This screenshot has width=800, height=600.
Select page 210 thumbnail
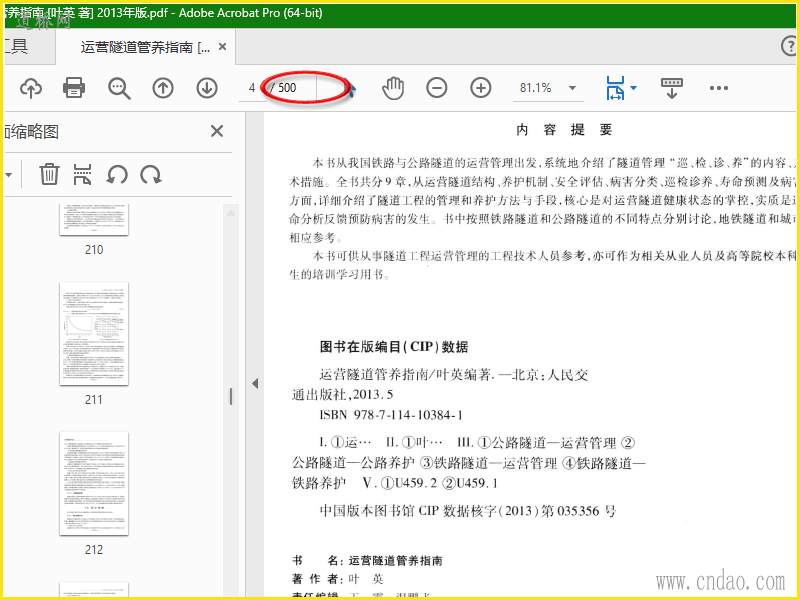coord(94,219)
